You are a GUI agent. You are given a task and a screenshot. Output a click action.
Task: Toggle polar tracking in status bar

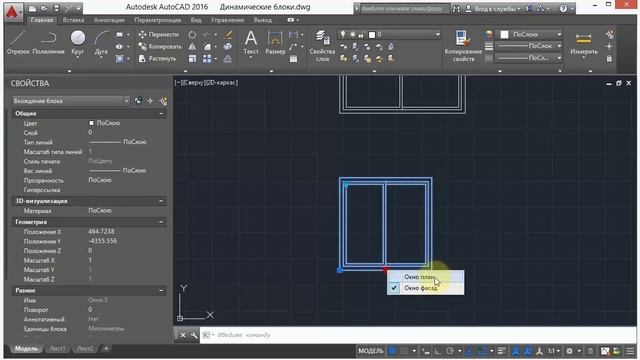(x=450, y=351)
